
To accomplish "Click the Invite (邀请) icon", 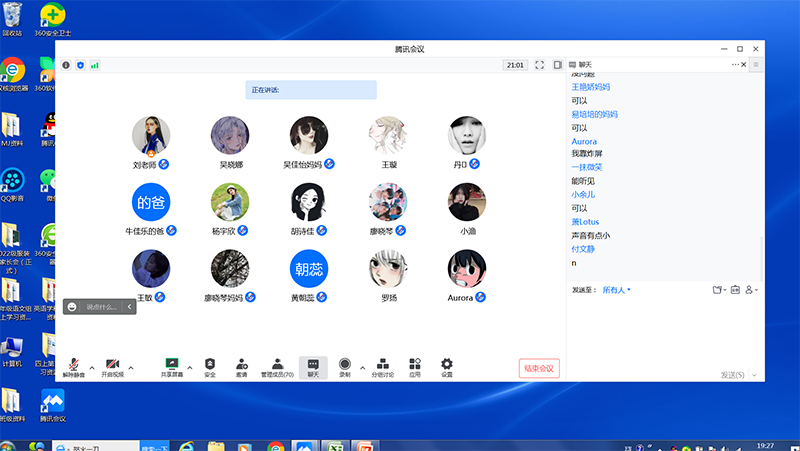I will point(241,366).
